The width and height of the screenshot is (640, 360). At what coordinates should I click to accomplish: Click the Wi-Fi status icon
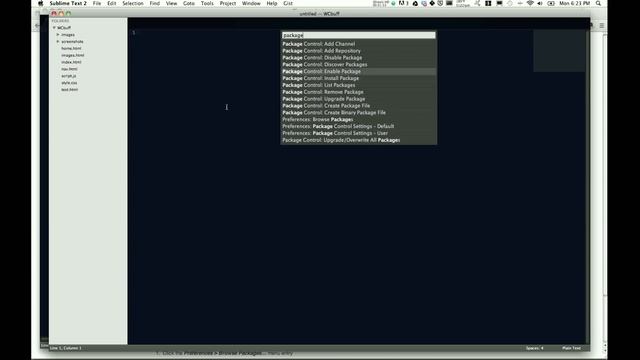point(530,3)
